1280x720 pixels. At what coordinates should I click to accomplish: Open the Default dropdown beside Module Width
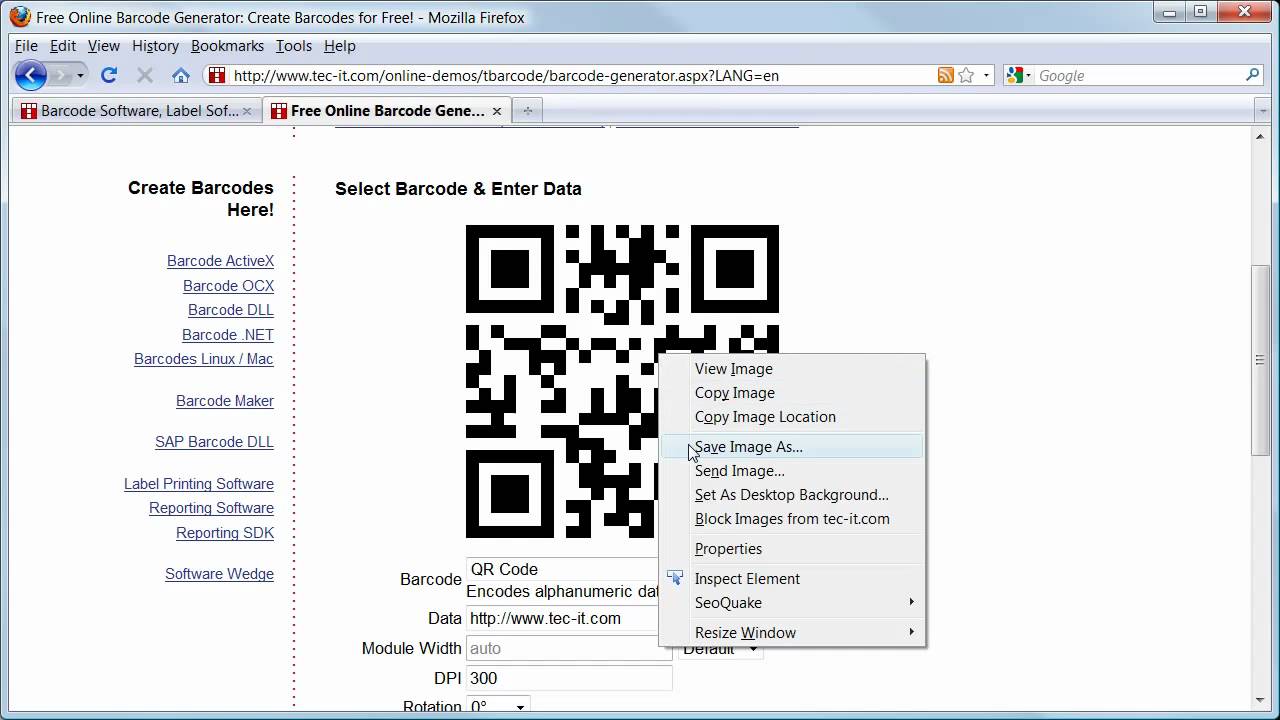tap(720, 649)
